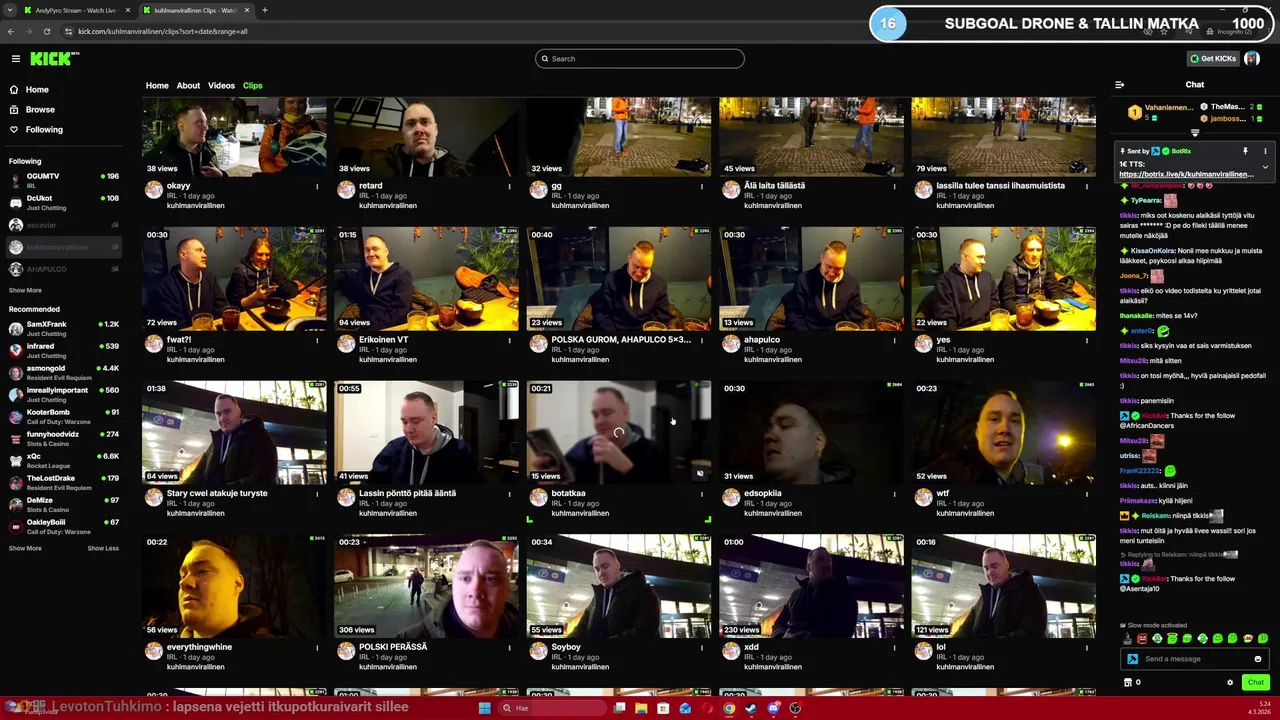The image size is (1280, 720).
Task: Click the red angry emote in quick emotes
Action: tap(1142, 638)
